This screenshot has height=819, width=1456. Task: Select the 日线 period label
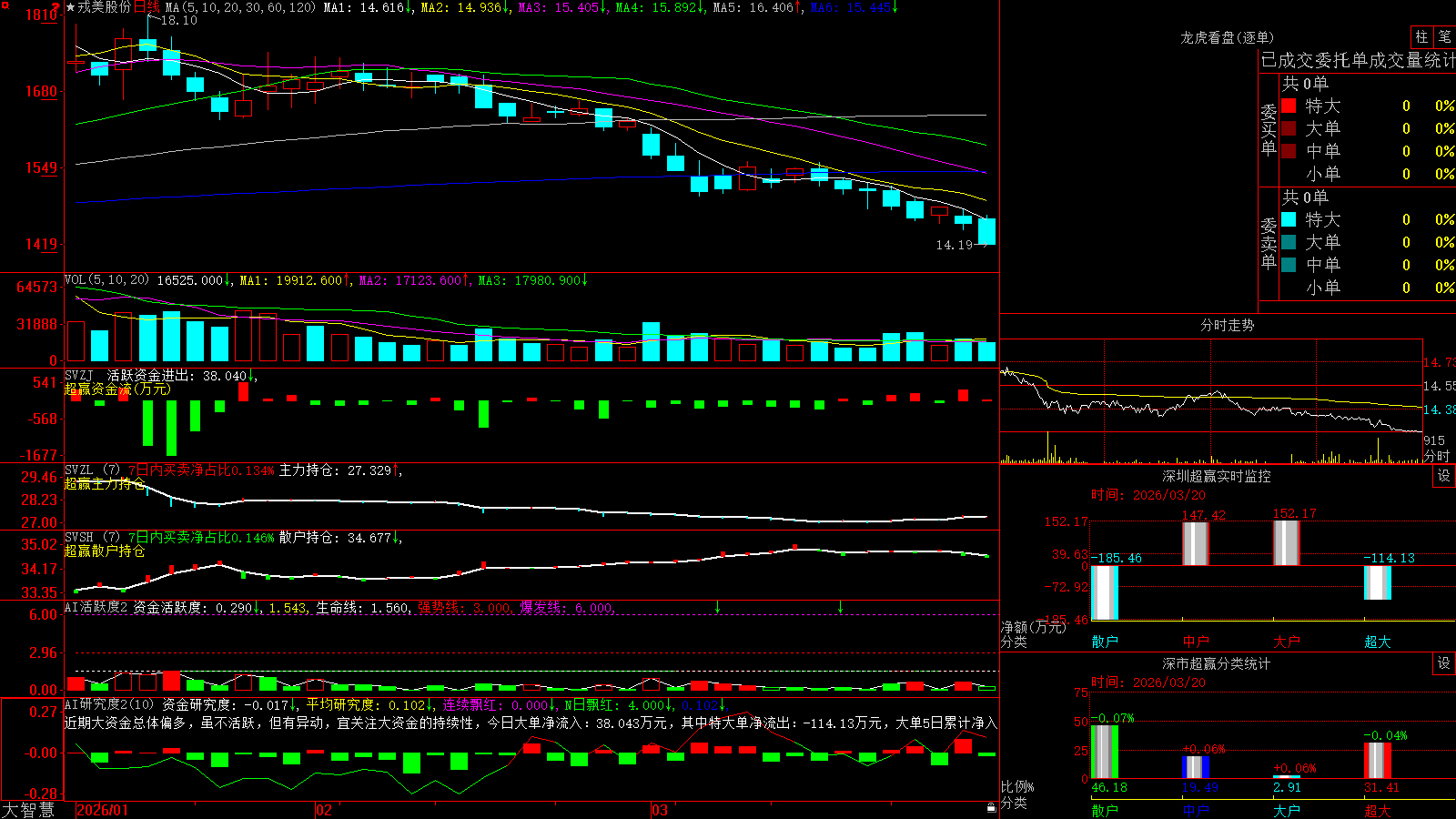147,7
